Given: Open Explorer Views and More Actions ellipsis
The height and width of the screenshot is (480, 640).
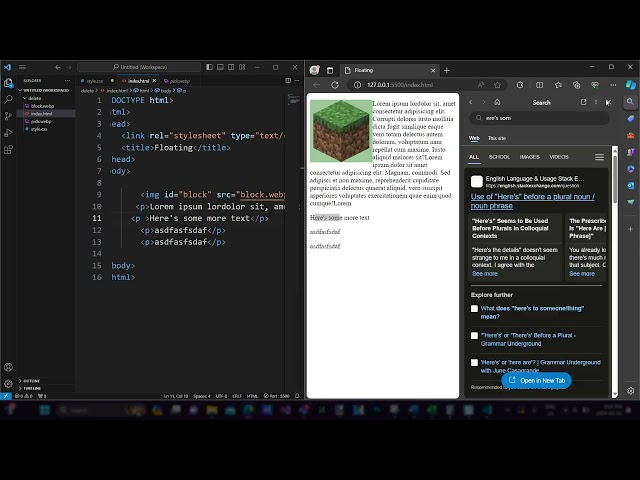Looking at the screenshot, I should click(x=67, y=80).
